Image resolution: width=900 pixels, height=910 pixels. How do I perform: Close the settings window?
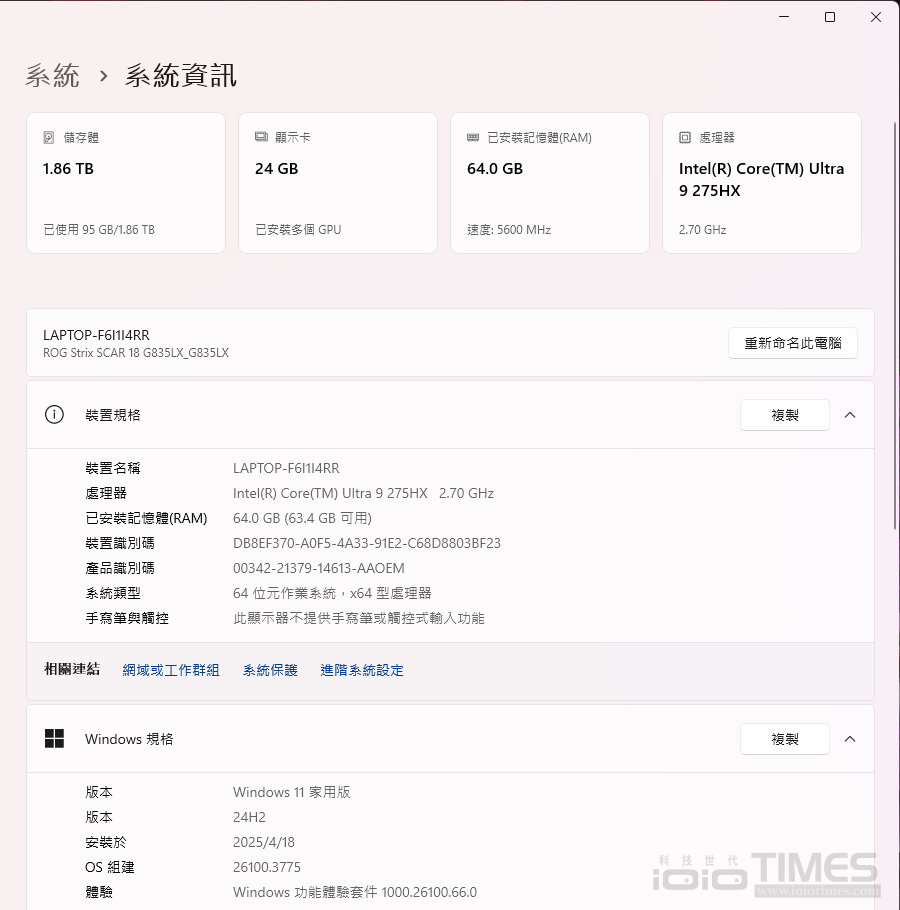[876, 17]
